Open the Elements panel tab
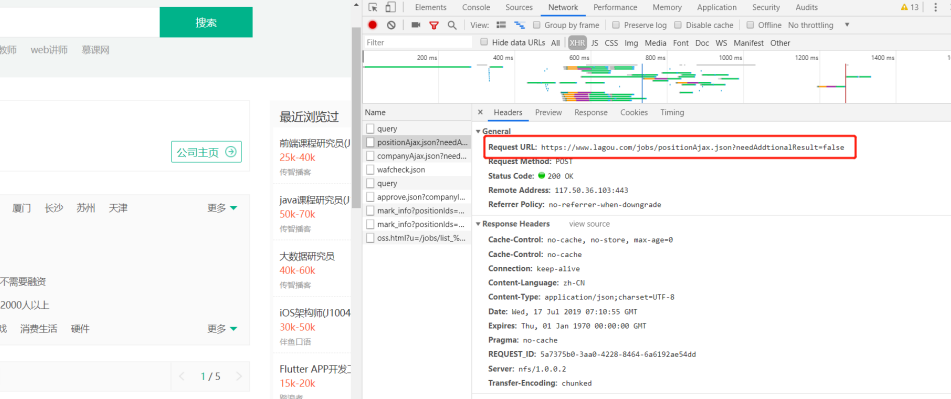The width and height of the screenshot is (951, 399). tap(431, 7)
